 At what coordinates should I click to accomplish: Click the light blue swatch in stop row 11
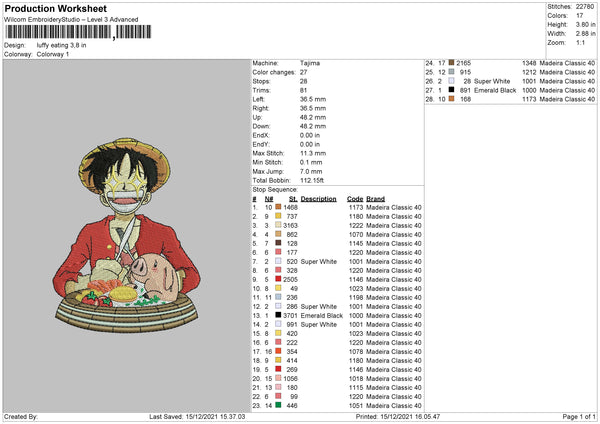coord(278,297)
